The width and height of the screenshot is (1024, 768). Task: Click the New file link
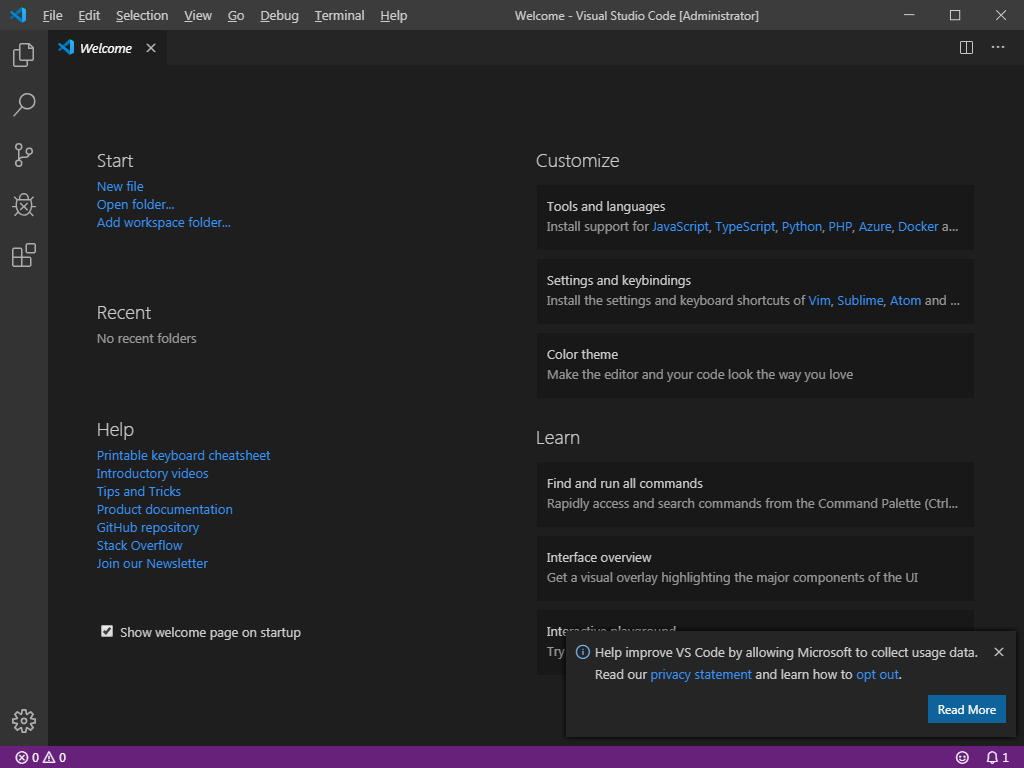120,186
